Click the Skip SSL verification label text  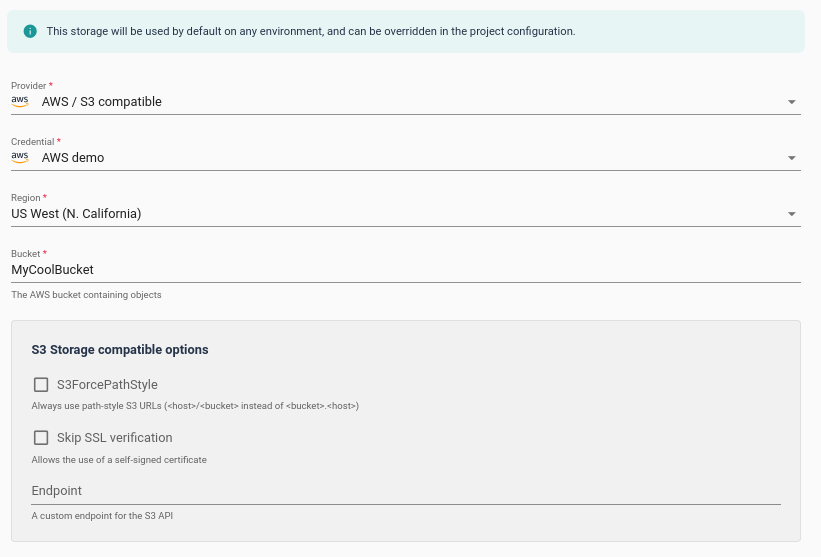coord(114,438)
